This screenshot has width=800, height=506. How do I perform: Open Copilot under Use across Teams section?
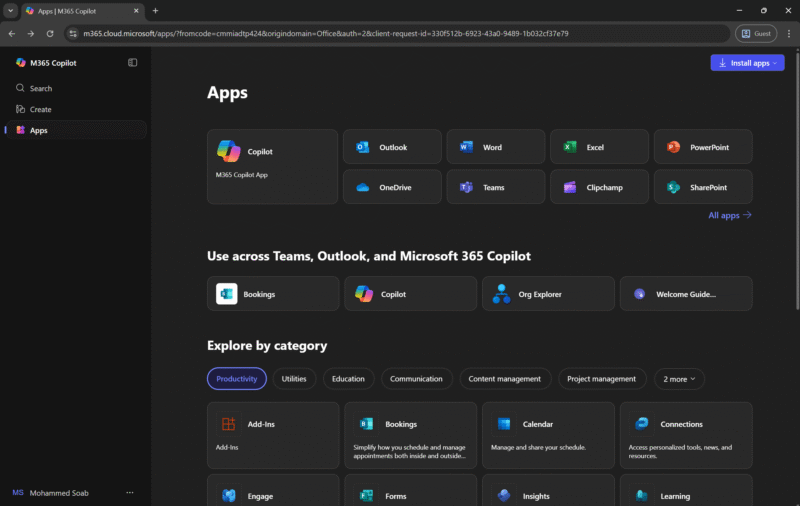click(x=410, y=294)
